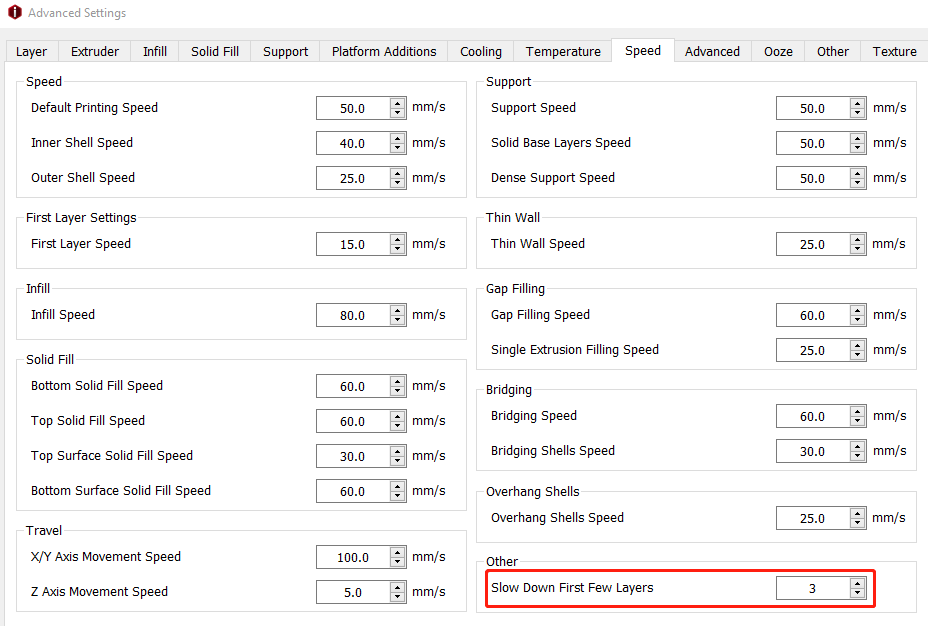Increase Slow Down First Few Layers count

(858, 583)
